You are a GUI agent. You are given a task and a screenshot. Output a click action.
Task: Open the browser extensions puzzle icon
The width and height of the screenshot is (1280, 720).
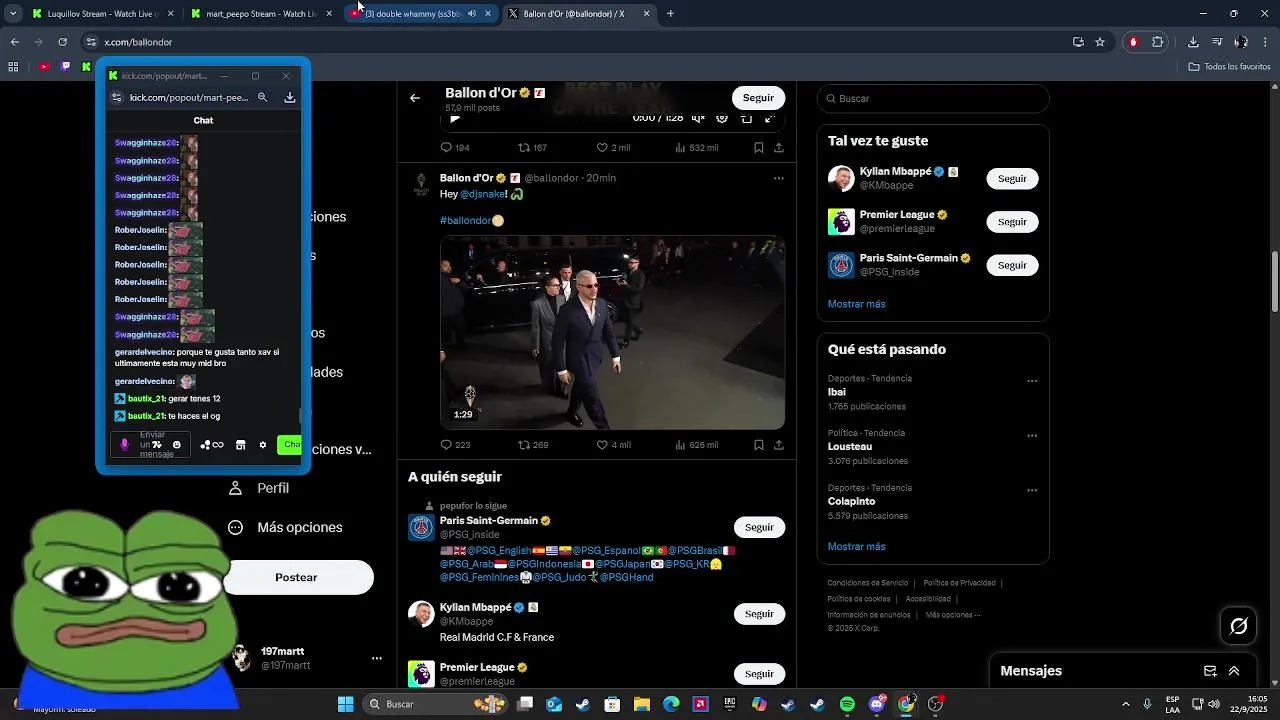click(1158, 42)
